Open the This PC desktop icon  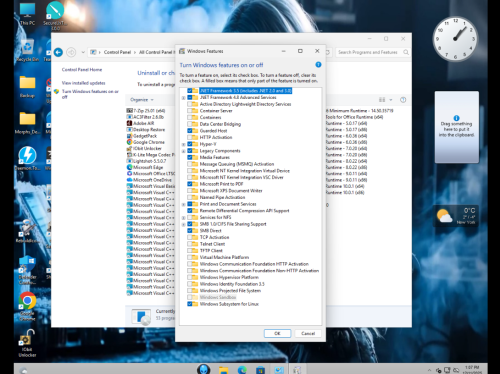(27, 14)
